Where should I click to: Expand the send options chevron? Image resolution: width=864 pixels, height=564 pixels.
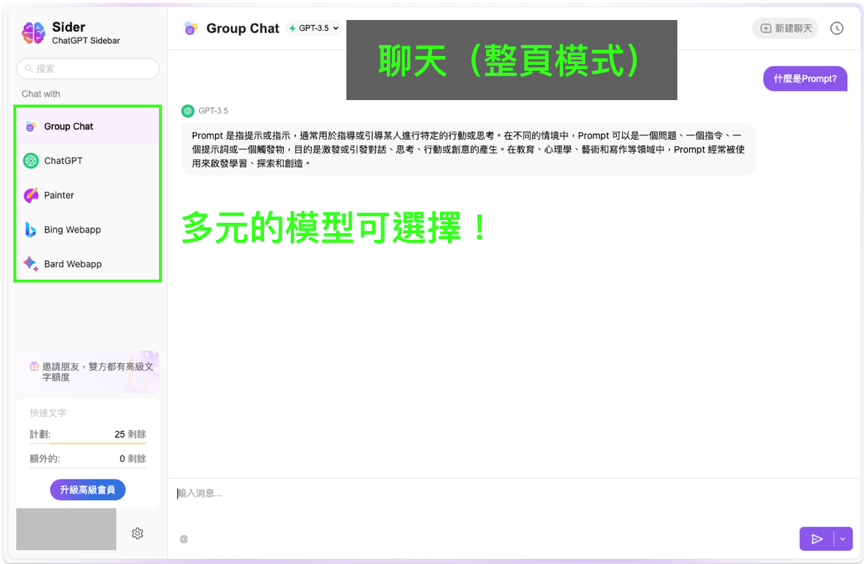pyautogui.click(x=843, y=539)
